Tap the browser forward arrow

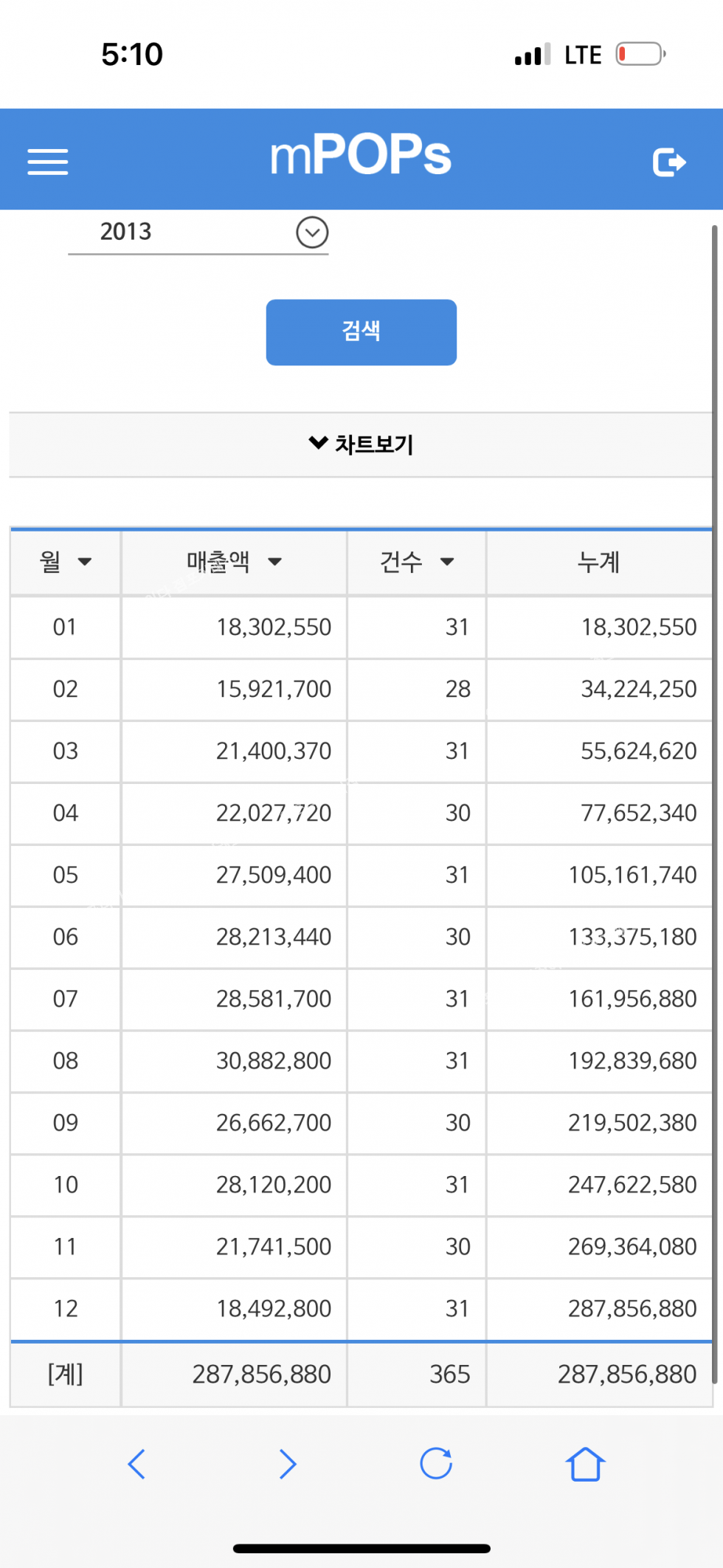[x=288, y=1464]
